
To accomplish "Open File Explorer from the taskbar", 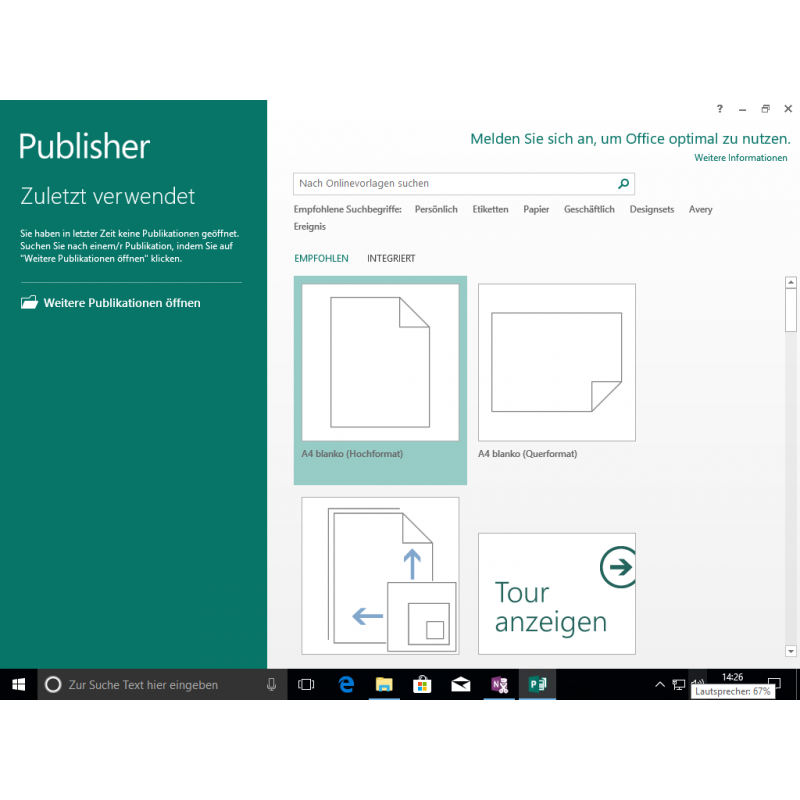I will coord(384,685).
